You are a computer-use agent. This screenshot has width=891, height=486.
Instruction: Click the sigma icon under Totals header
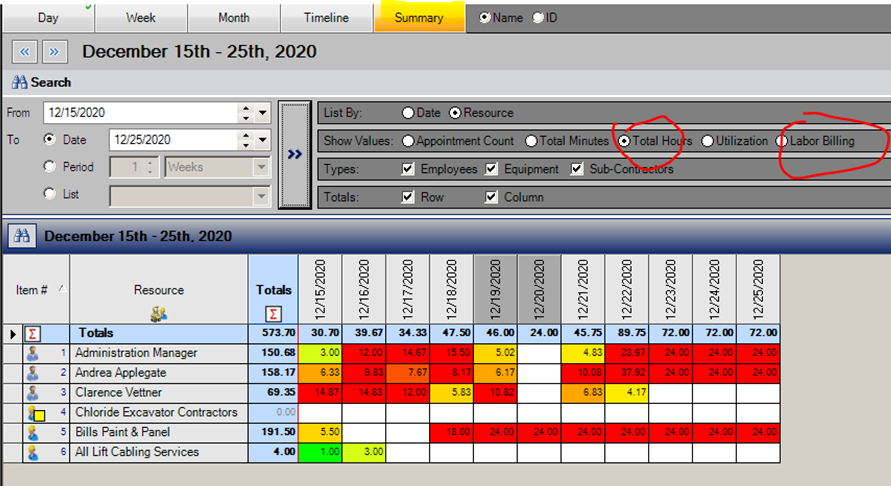pyautogui.click(x=274, y=313)
